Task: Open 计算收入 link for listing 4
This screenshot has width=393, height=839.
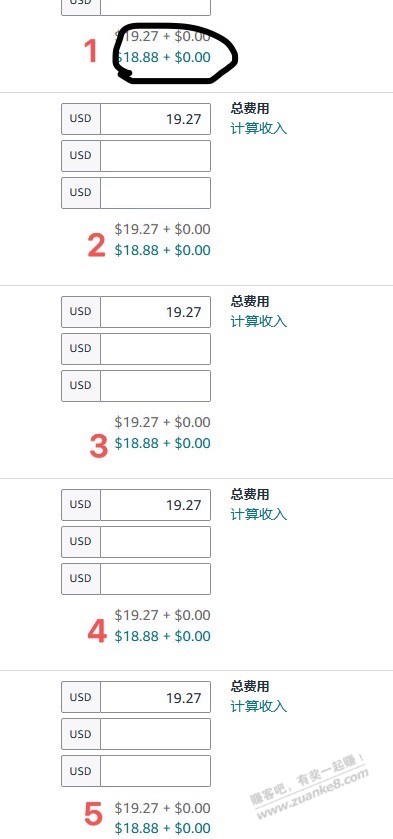Action: tap(259, 514)
